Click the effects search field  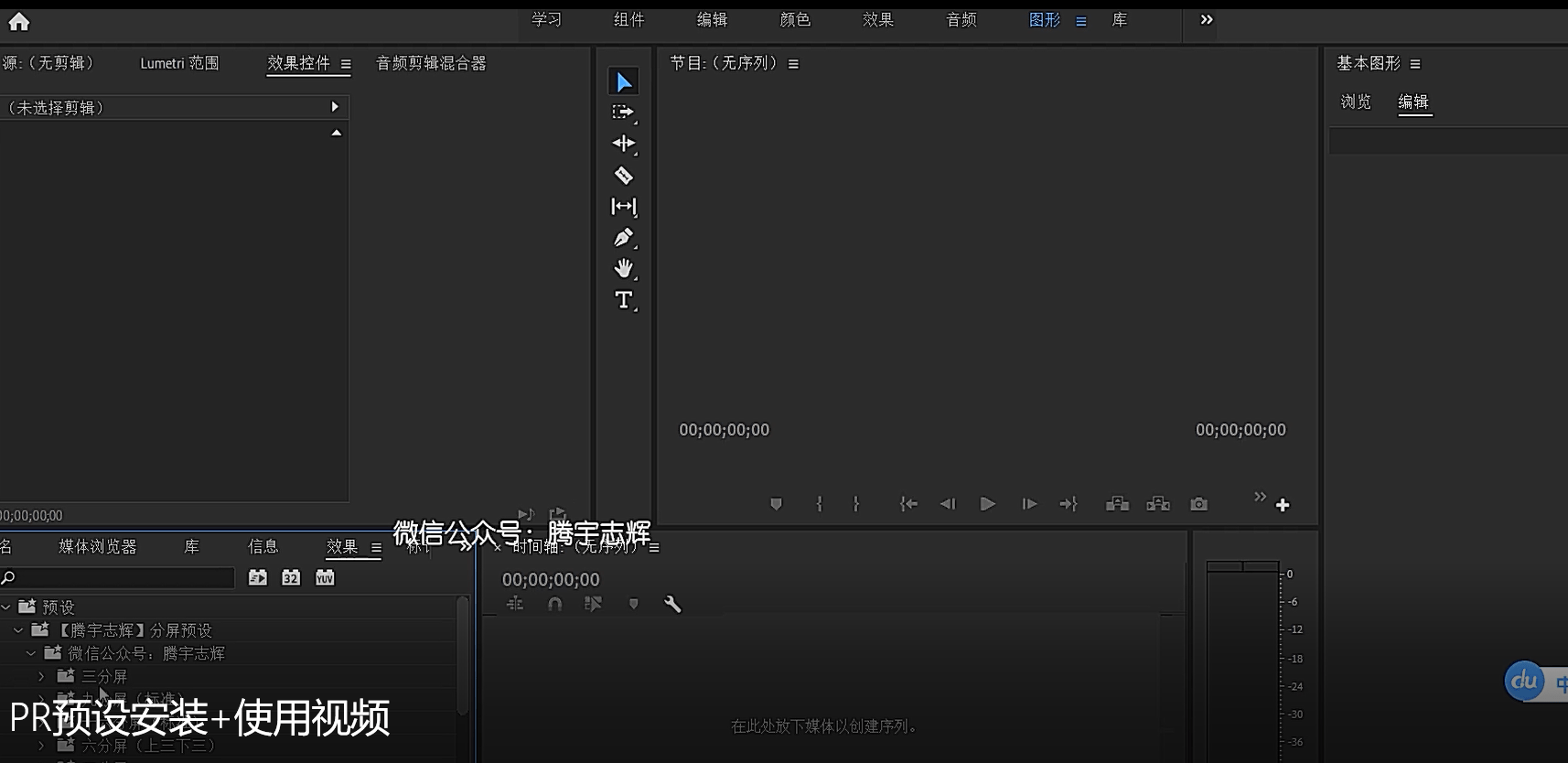pos(119,577)
